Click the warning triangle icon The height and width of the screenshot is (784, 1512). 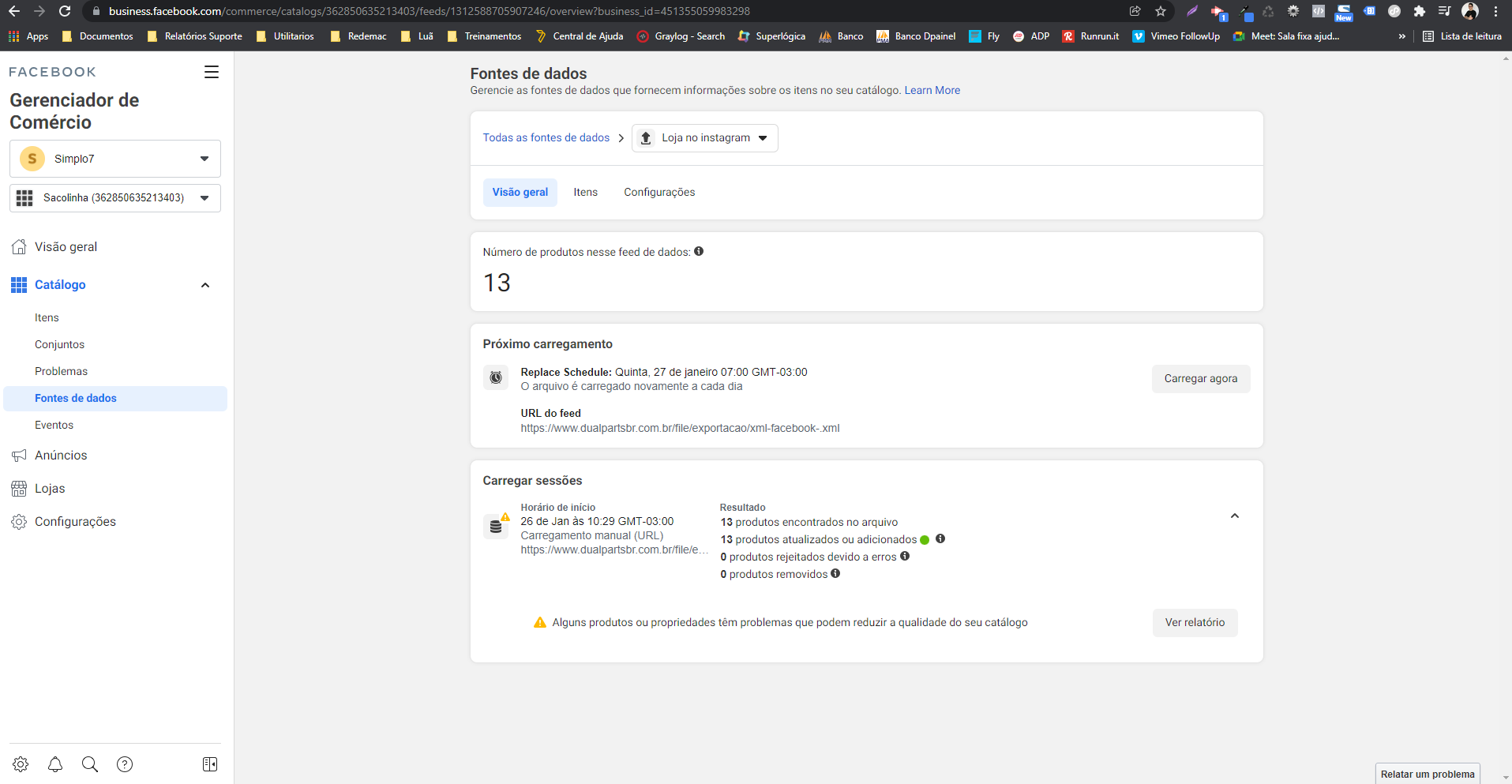click(x=540, y=622)
